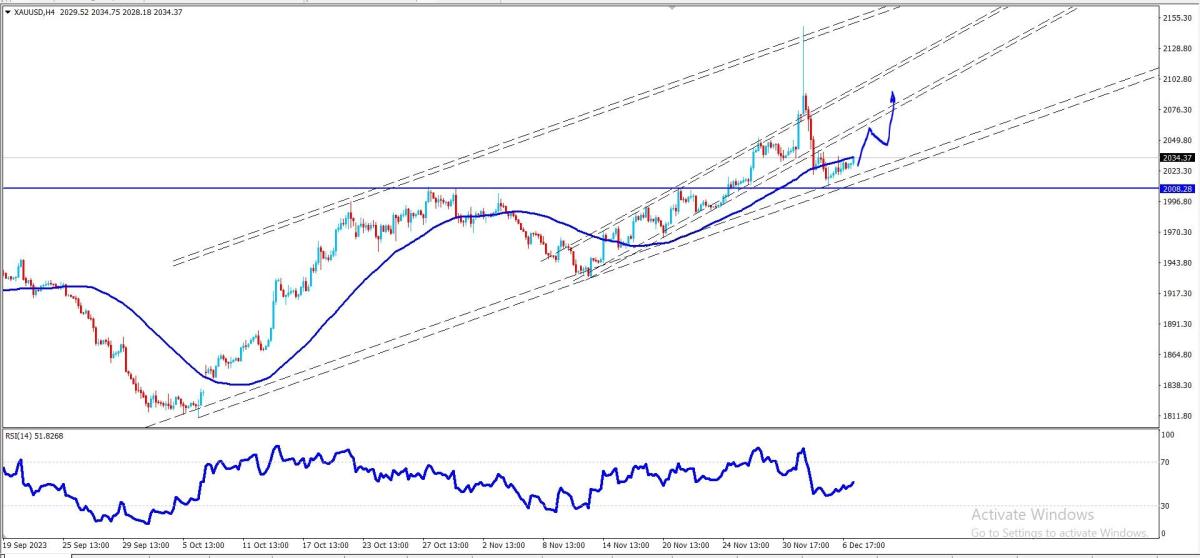Click the 5 Oct 13:00 time label
Image resolution: width=1200 pixels, height=558 pixels.
(204, 546)
